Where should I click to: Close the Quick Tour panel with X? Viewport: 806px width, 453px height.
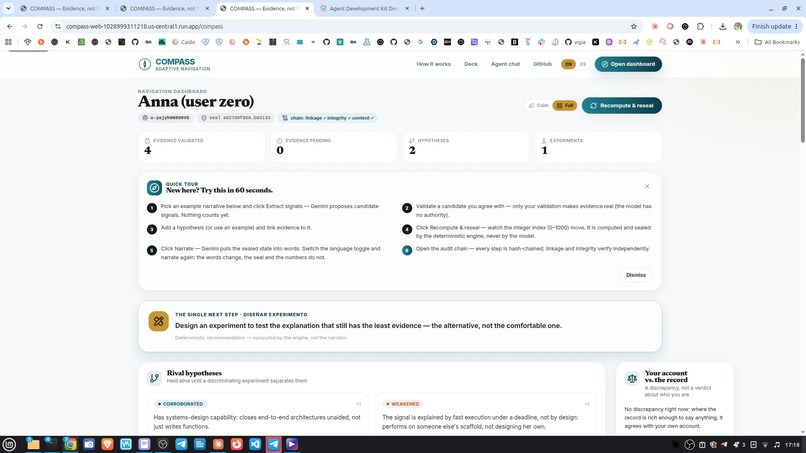click(647, 186)
